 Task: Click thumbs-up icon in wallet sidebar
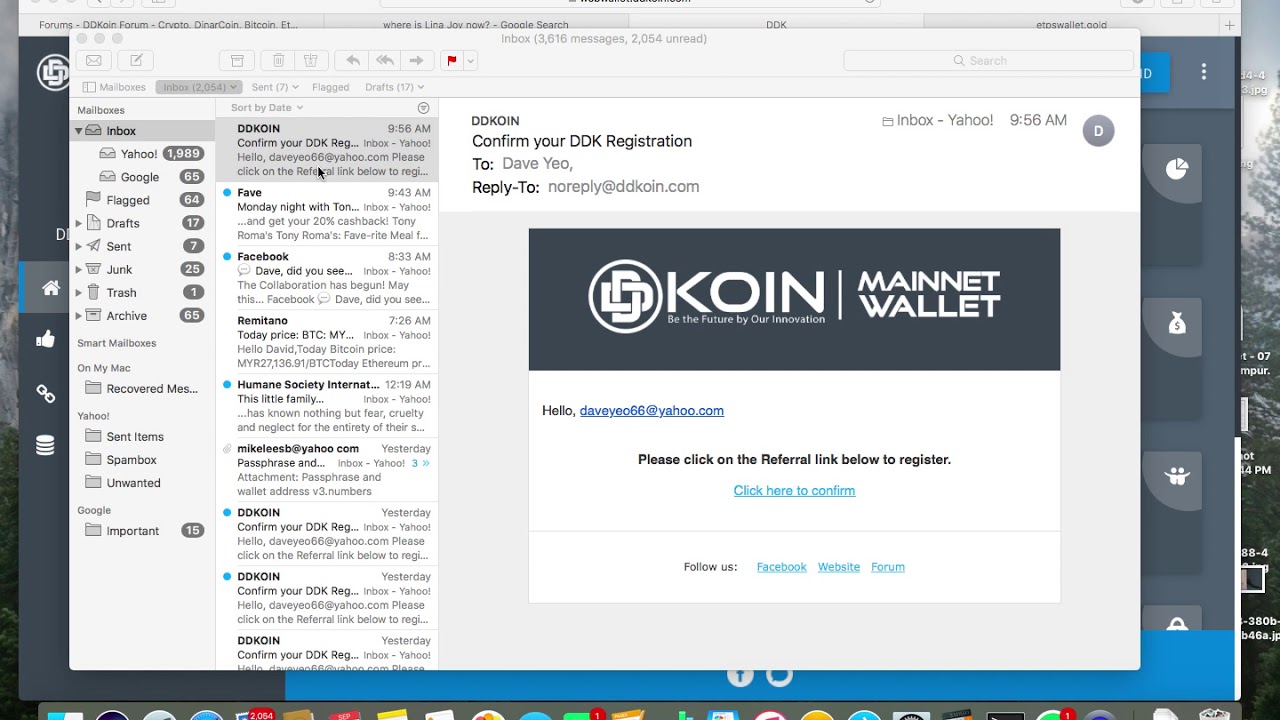[45, 340]
